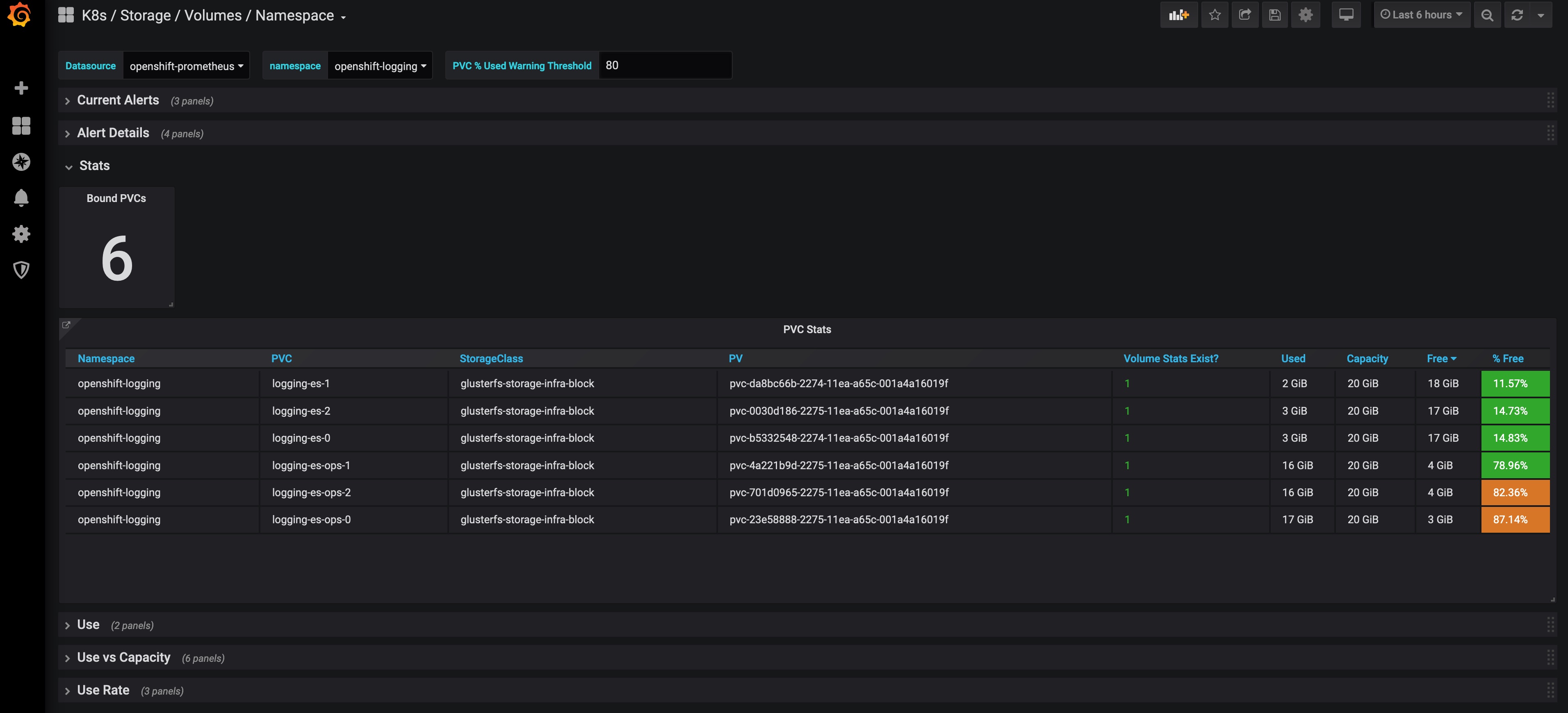Click zoom out time range icon
This screenshot has width=1568, height=713.
tap(1487, 15)
